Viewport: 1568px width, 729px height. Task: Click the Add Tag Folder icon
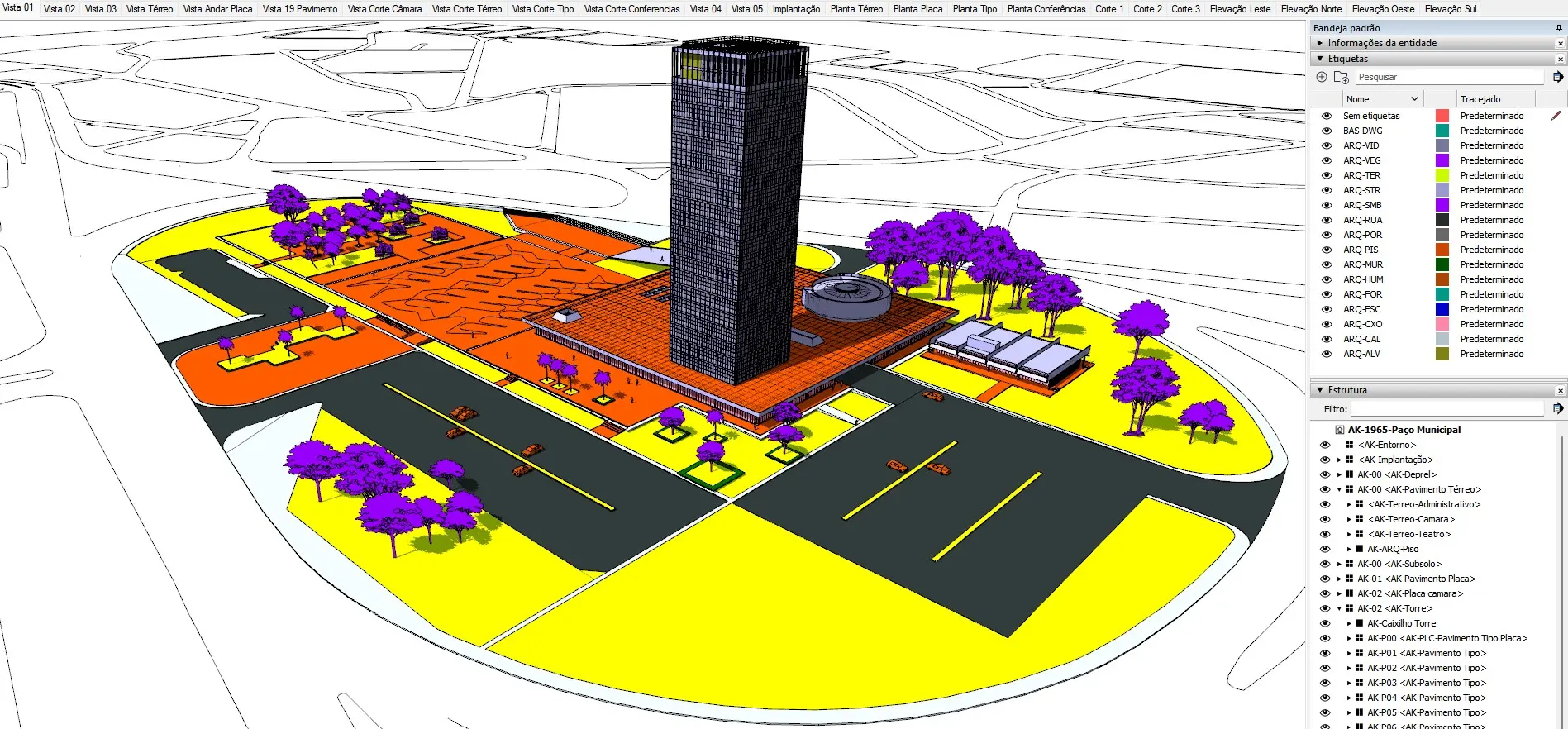1342,77
